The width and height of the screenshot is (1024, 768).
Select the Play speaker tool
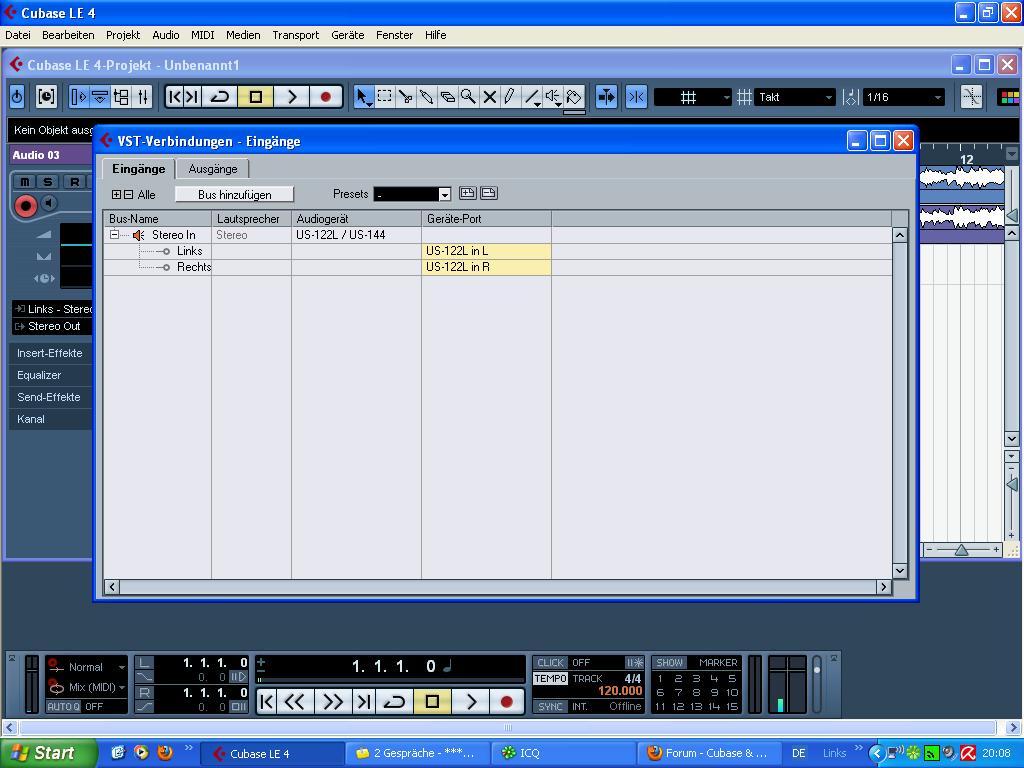pos(553,97)
